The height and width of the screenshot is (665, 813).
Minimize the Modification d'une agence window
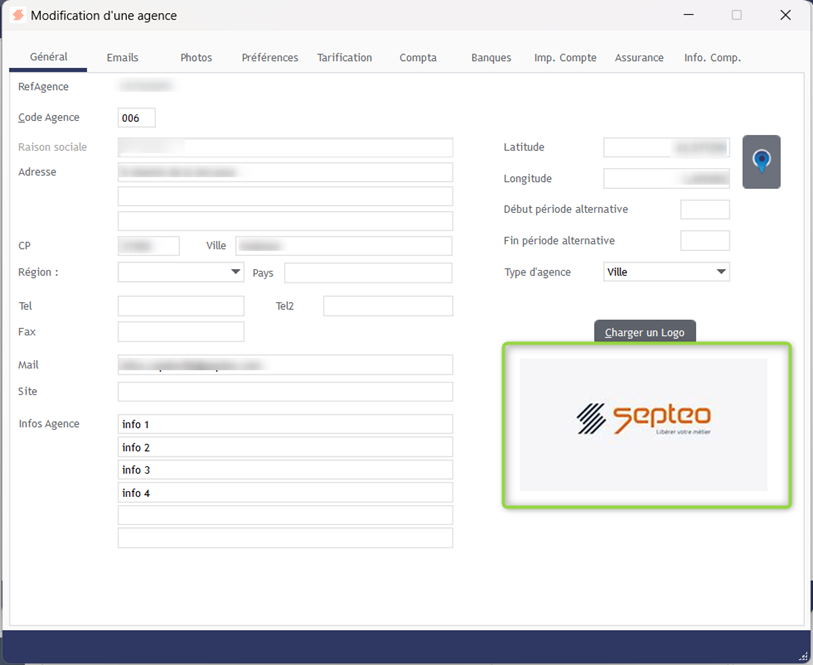click(689, 15)
